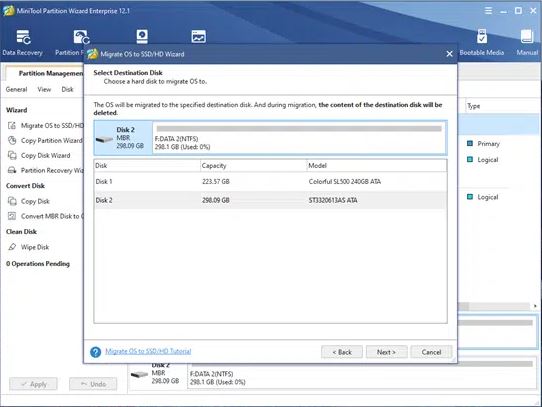The width and height of the screenshot is (542, 407).
Task: Click the Model column header
Action: point(377,166)
